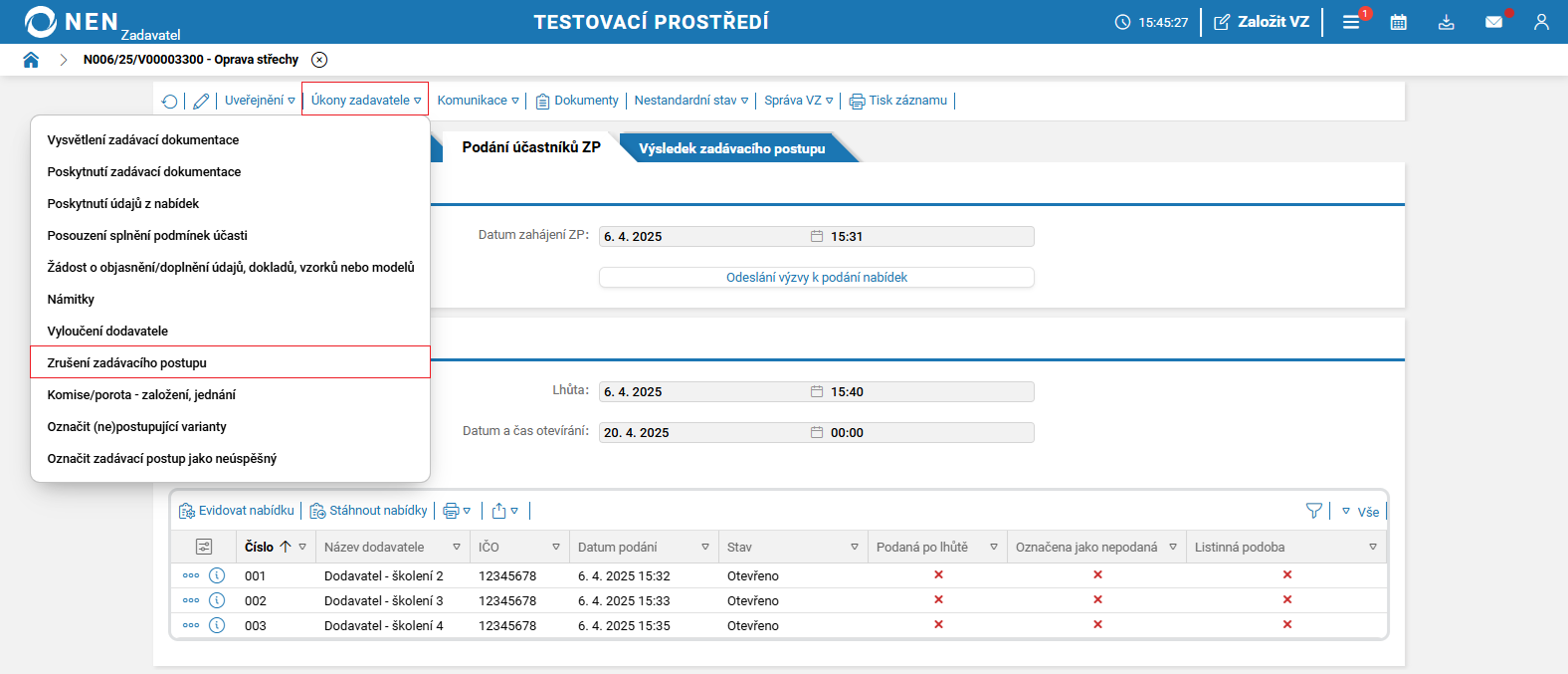Close the N006/25/V00003300 breadcrumb tab
The width and height of the screenshot is (1568, 674).
(319, 60)
